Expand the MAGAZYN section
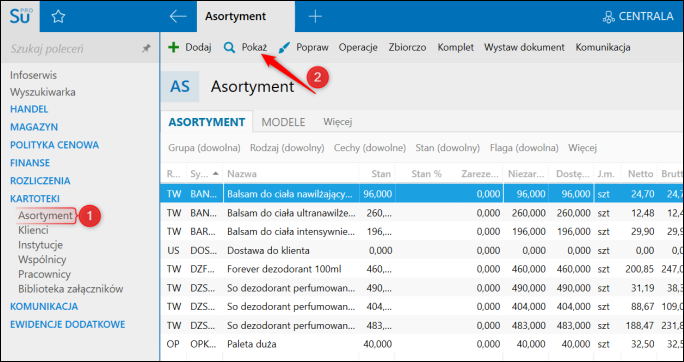 pos(34,127)
